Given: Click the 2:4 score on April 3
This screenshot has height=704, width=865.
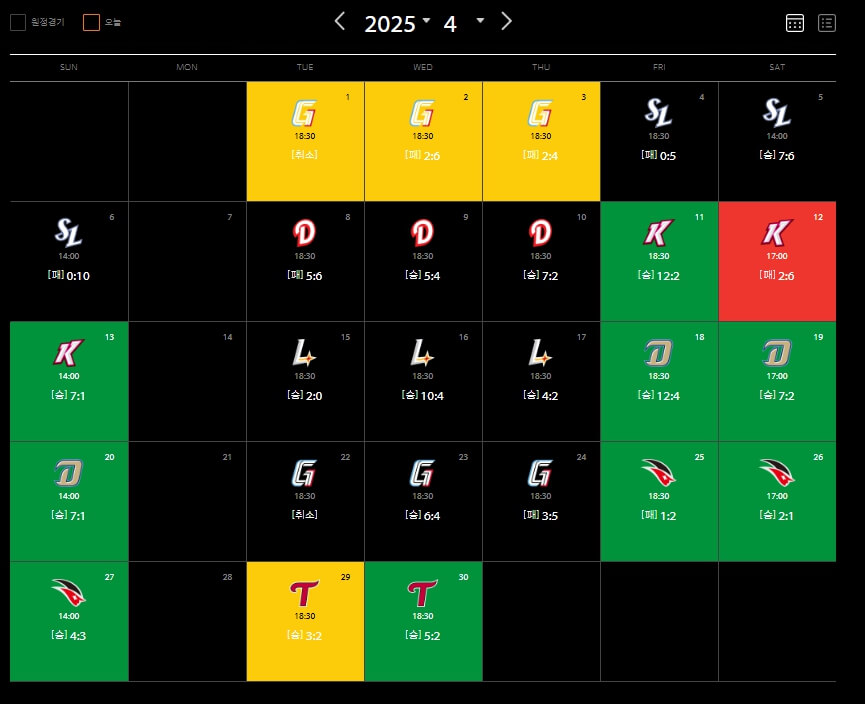Looking at the screenshot, I should pos(550,156).
